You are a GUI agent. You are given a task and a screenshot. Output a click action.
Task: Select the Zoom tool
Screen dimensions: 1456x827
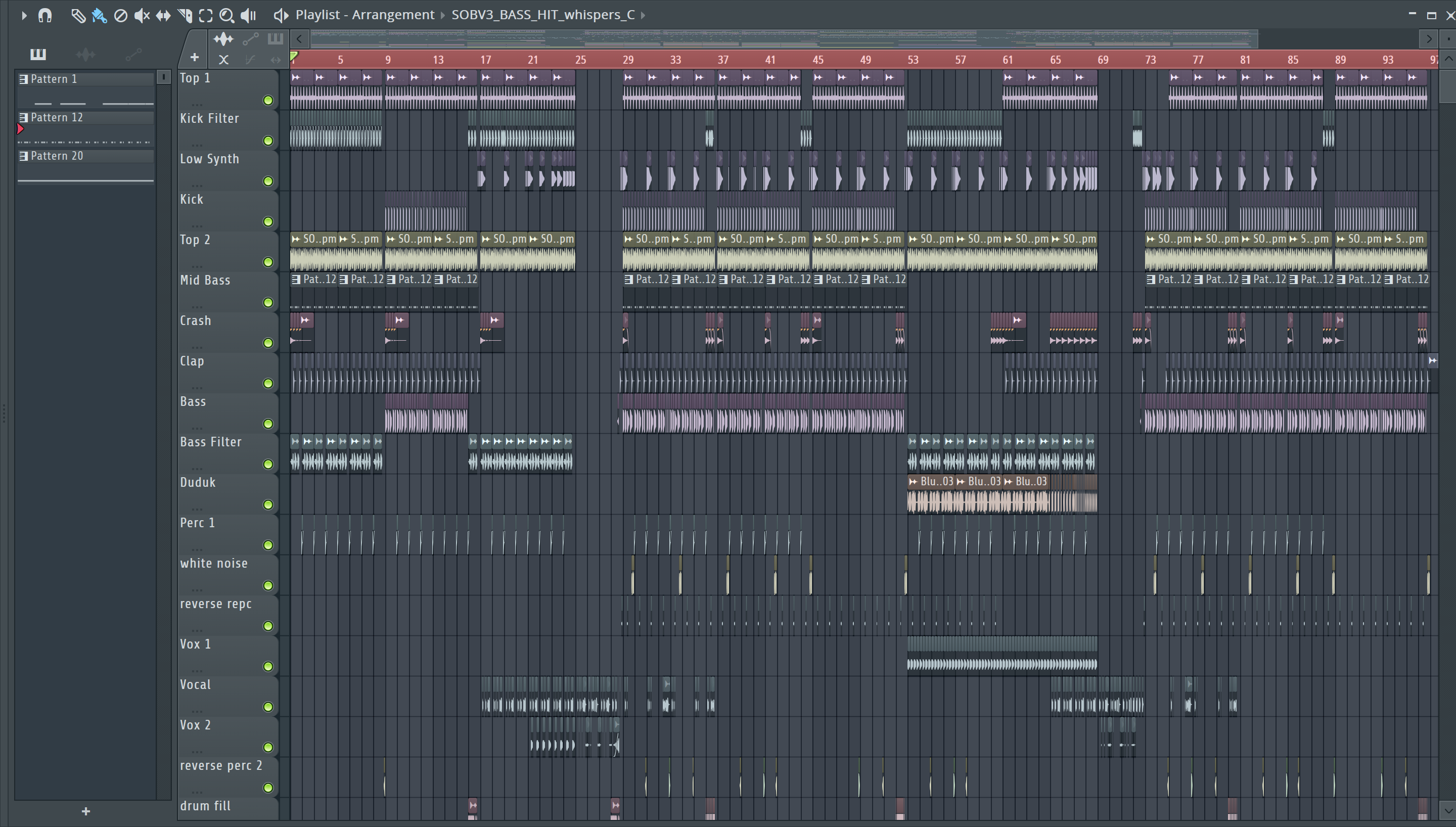226,15
